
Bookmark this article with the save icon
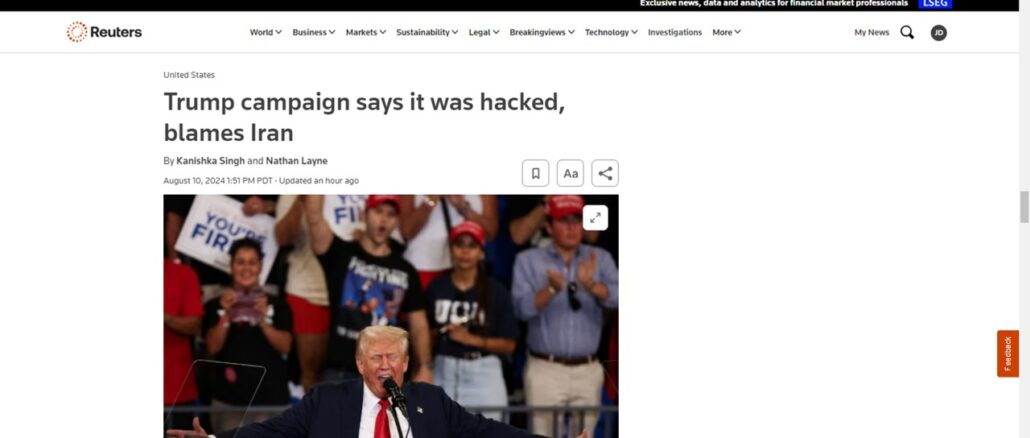(535, 173)
